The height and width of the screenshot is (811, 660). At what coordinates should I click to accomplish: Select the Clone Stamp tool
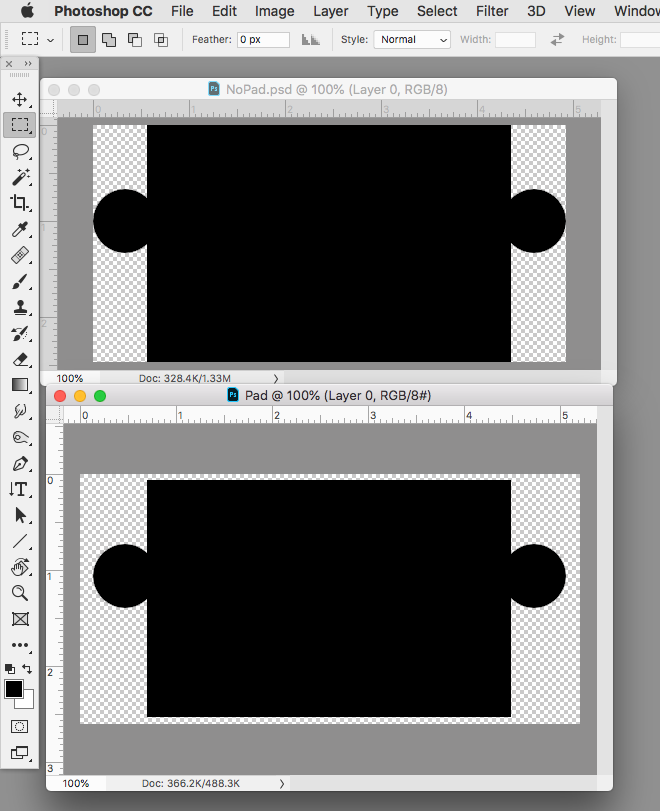20,307
